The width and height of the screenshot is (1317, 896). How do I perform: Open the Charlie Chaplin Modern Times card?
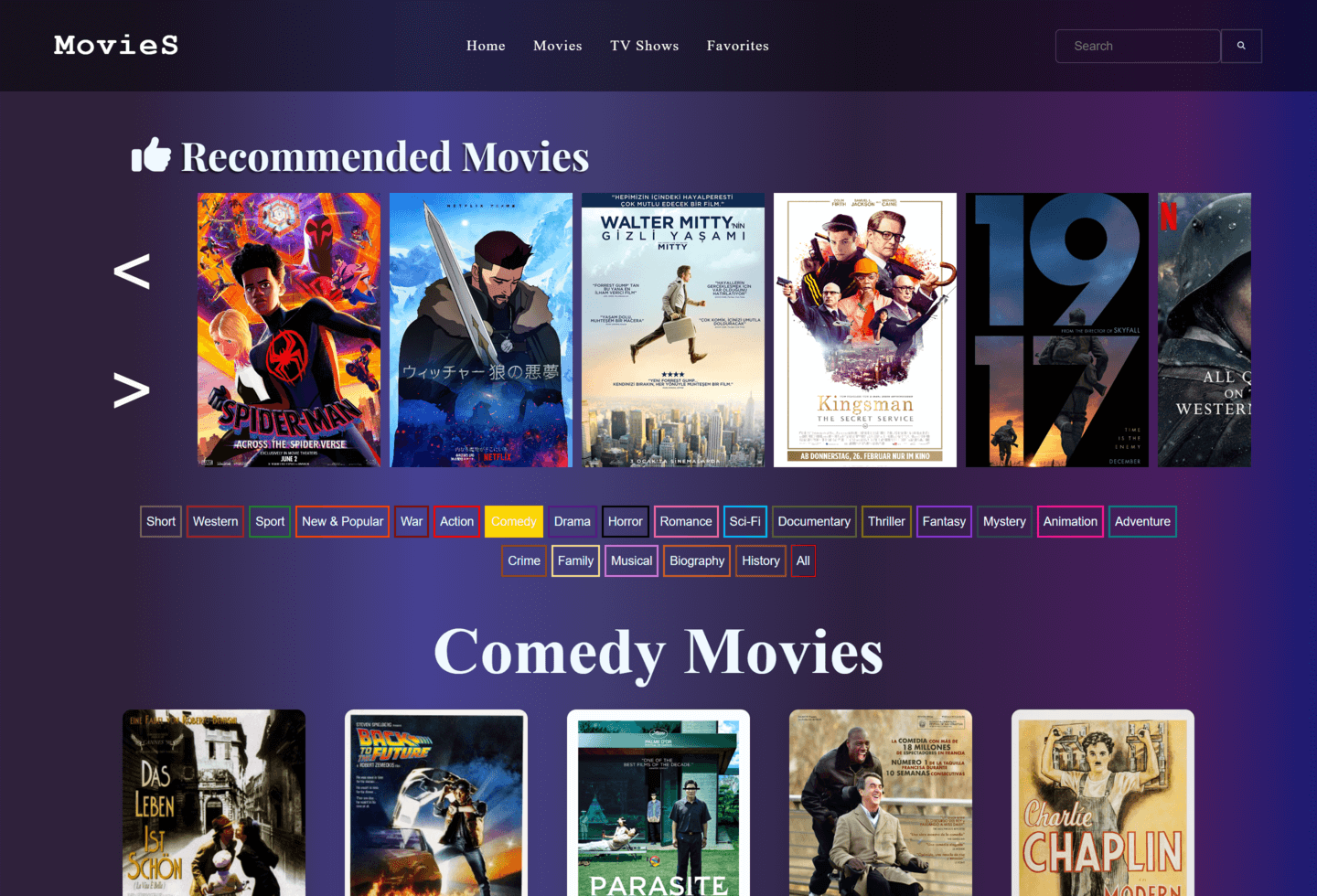click(x=1103, y=803)
